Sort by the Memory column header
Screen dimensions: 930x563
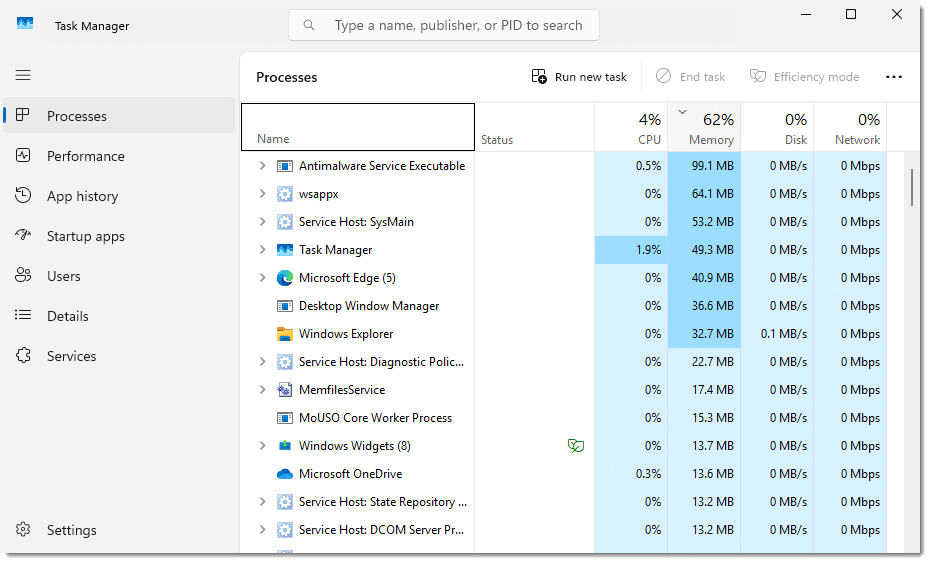pos(704,127)
